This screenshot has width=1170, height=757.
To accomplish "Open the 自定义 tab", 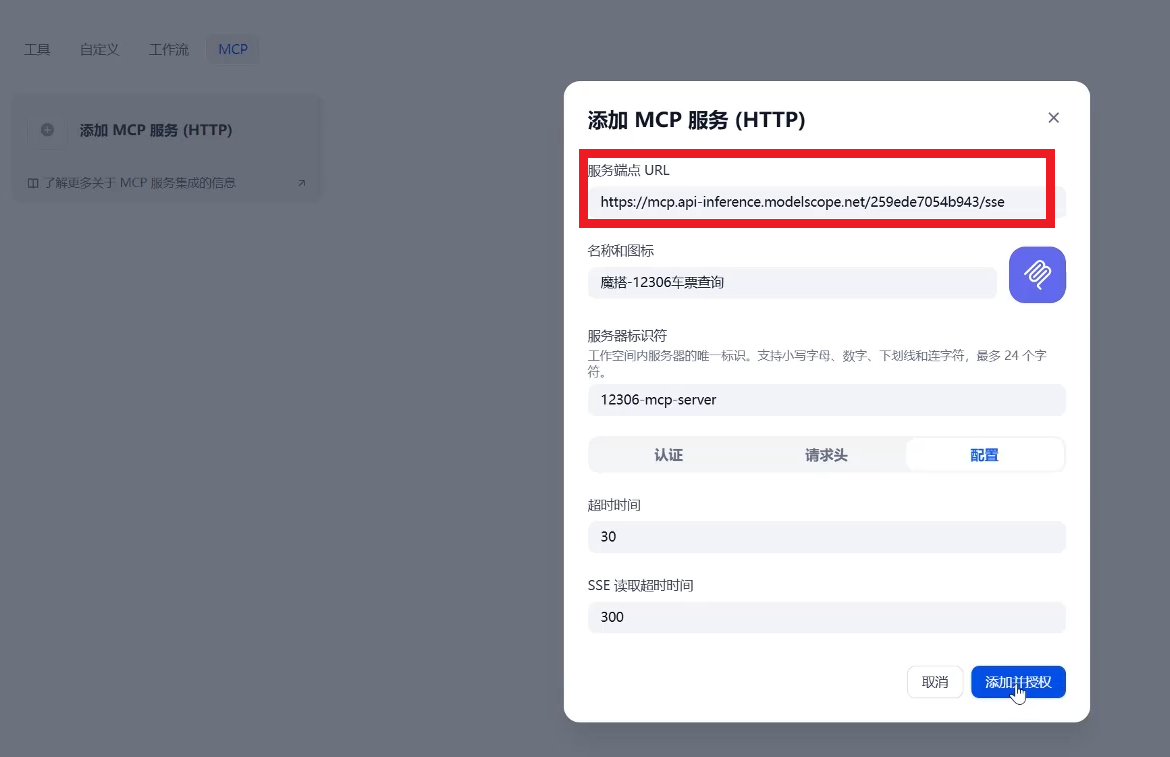I will pyautogui.click(x=99, y=49).
